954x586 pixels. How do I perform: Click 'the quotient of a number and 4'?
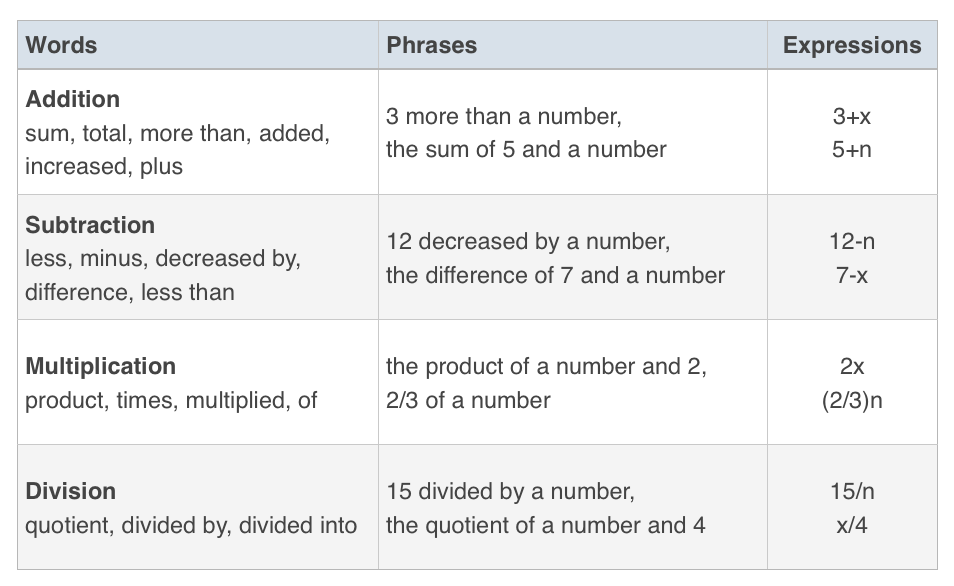[x=546, y=526]
